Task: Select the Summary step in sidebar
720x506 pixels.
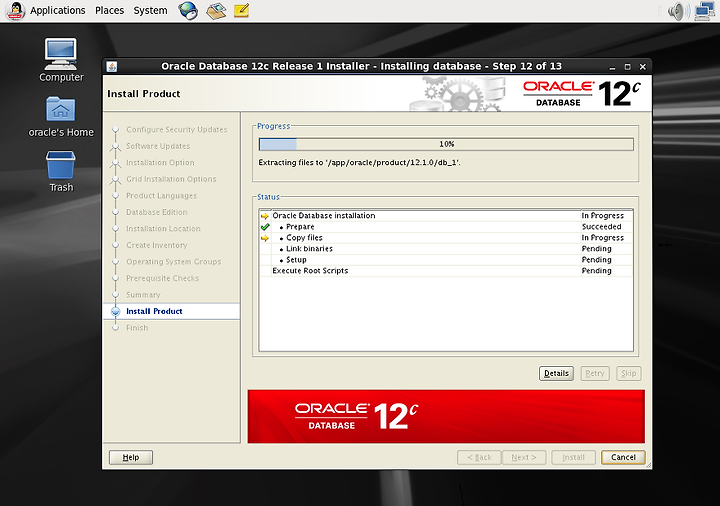Action: (143, 295)
